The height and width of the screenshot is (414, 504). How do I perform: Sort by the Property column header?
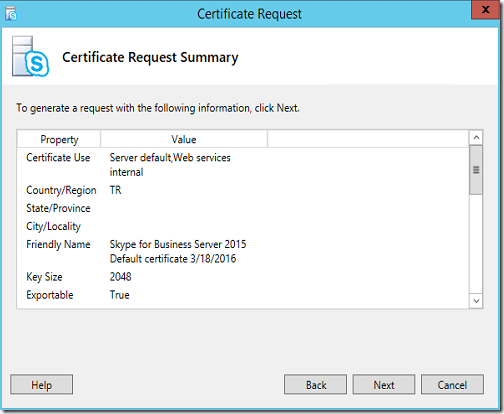pos(59,139)
